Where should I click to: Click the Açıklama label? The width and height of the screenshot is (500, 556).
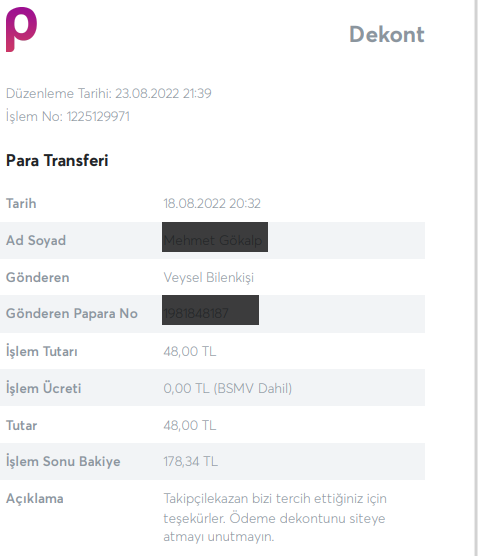[x=35, y=499]
